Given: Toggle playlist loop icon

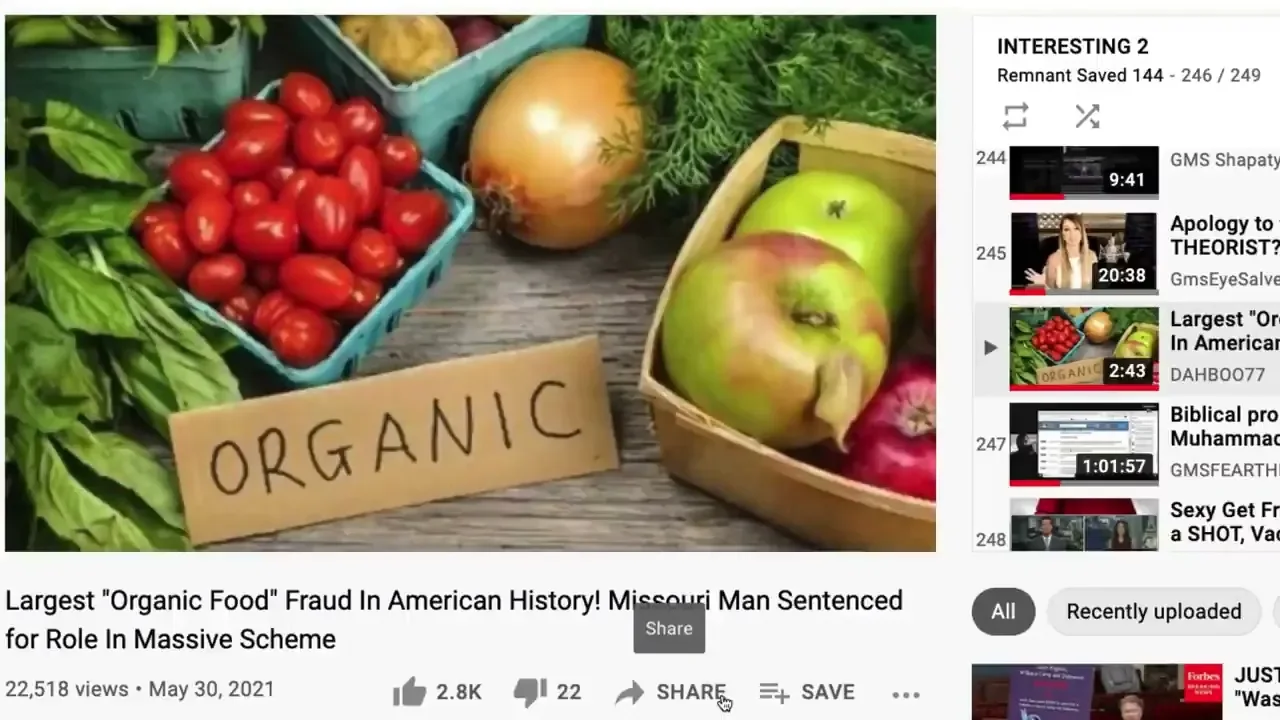Looking at the screenshot, I should coord(1015,117).
